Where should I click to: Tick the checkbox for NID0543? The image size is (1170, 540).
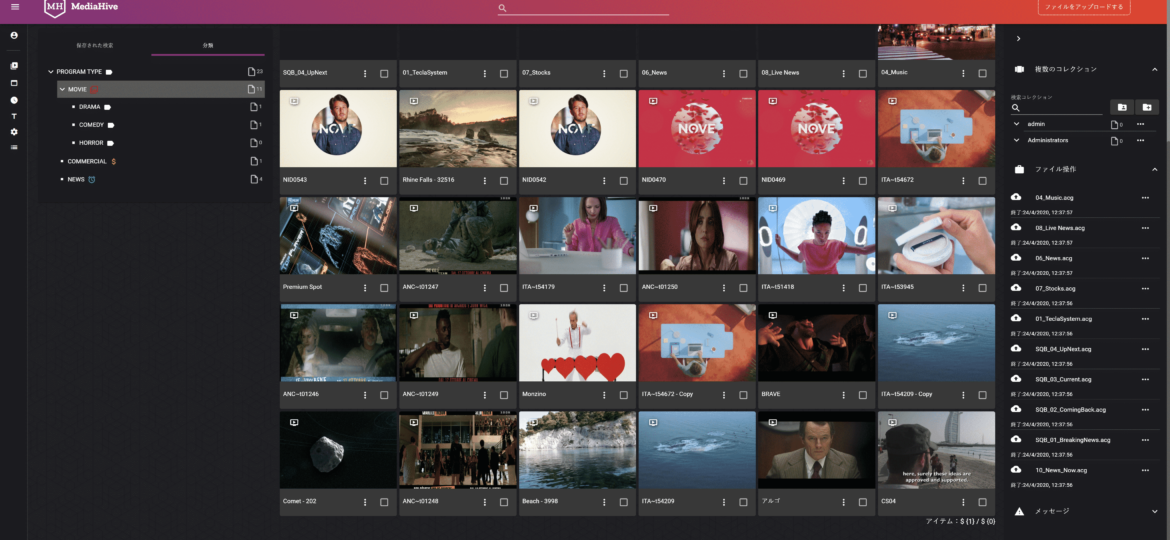(x=384, y=180)
